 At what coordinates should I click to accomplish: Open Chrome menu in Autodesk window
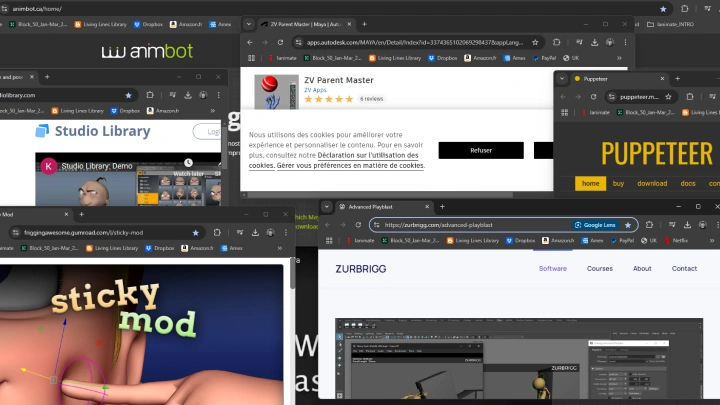(625, 42)
